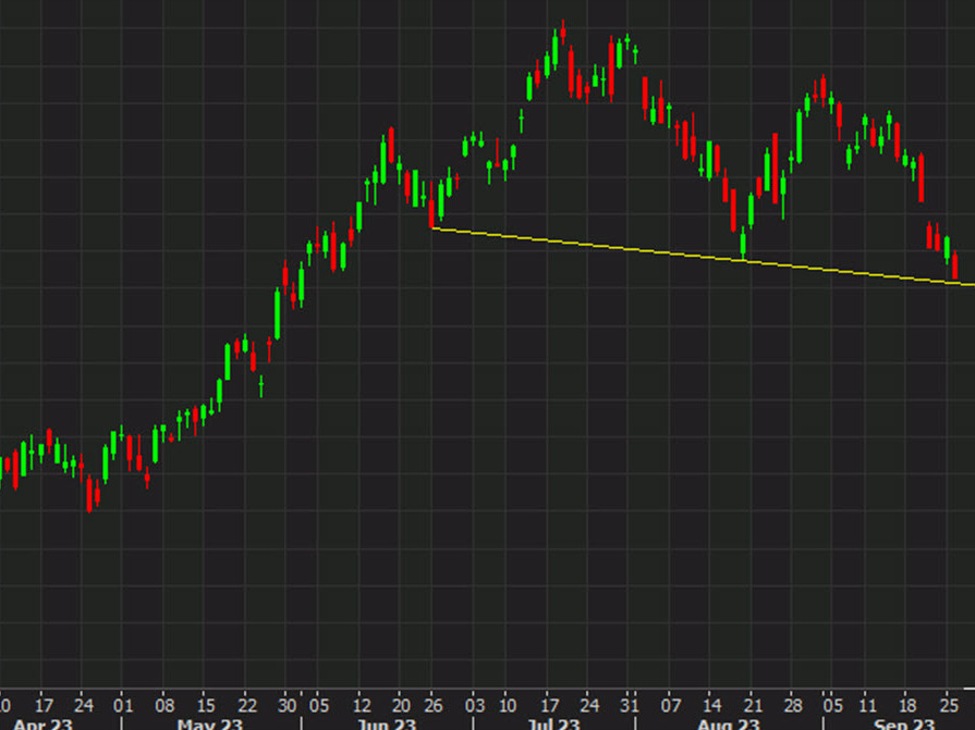975x730 pixels.
Task: Click the left endpoint of the yellow trendline
Action: click(x=432, y=228)
